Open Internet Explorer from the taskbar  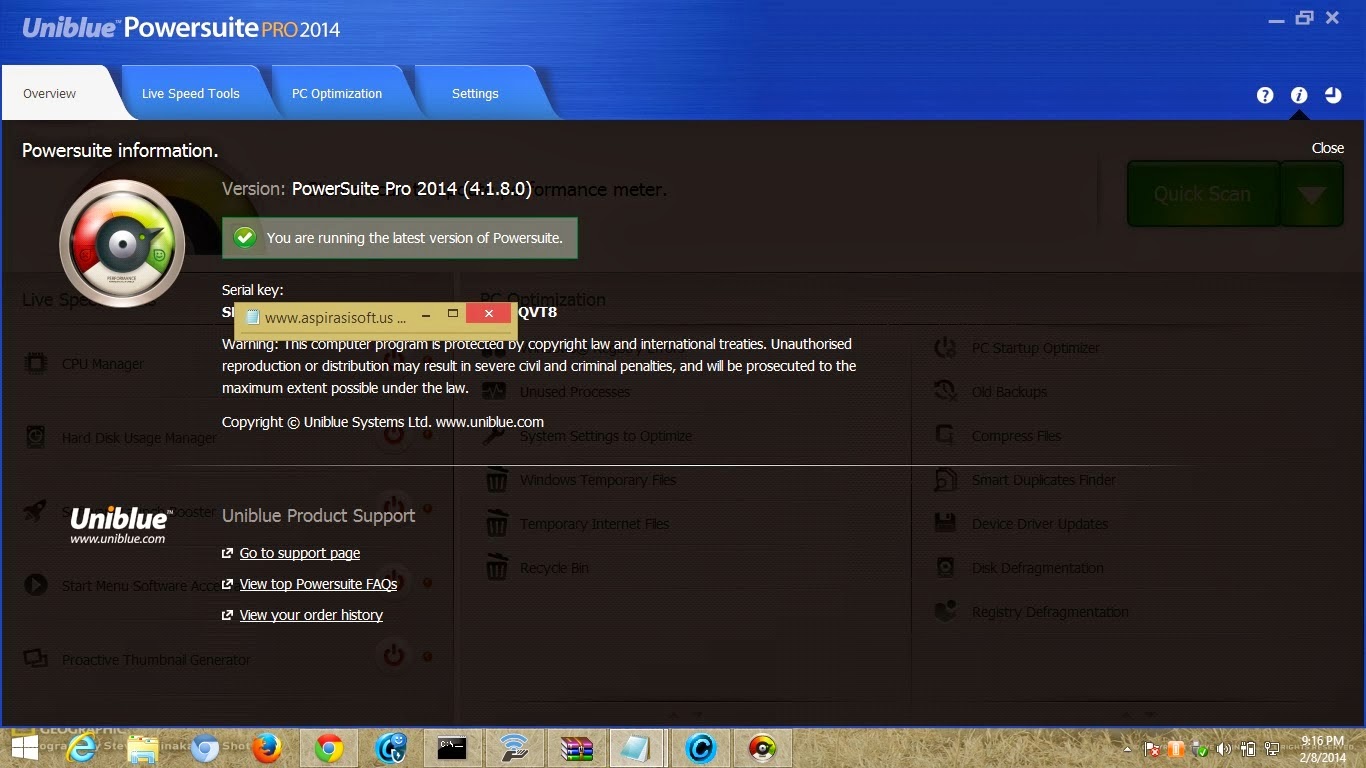[x=81, y=748]
